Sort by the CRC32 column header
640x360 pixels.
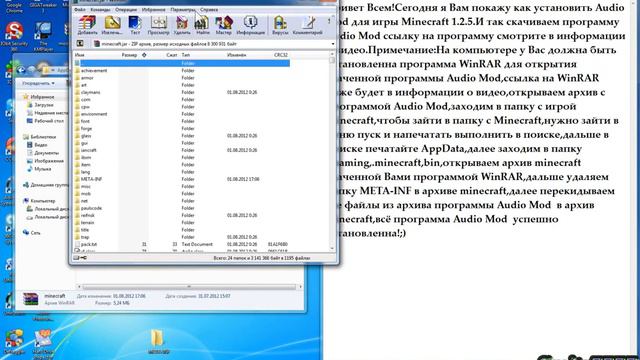tap(281, 55)
